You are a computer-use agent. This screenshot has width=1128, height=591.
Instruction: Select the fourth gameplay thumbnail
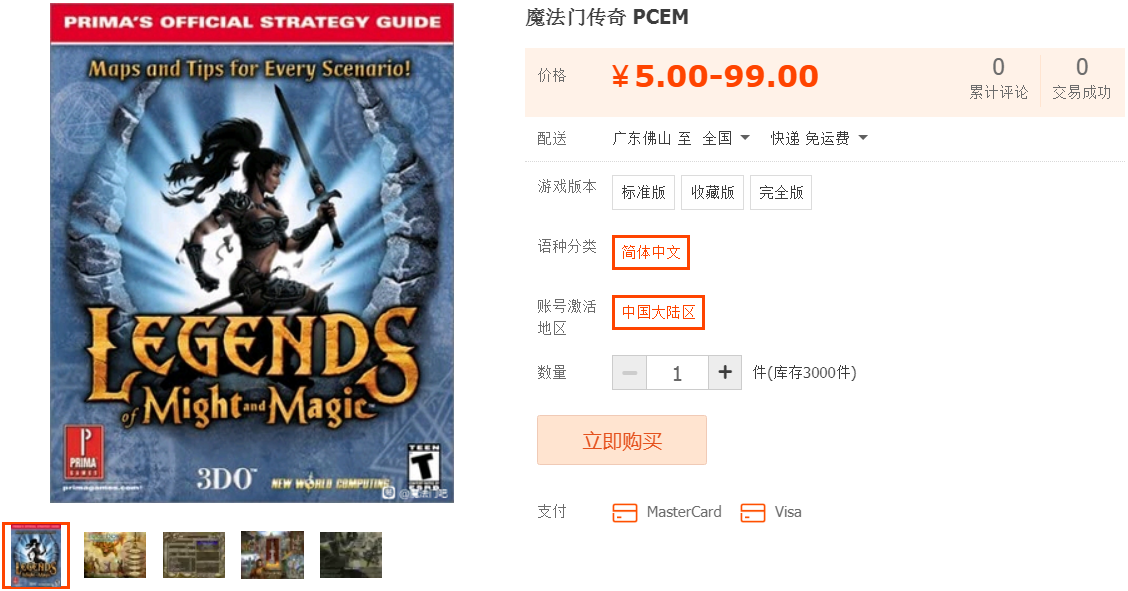pos(273,555)
